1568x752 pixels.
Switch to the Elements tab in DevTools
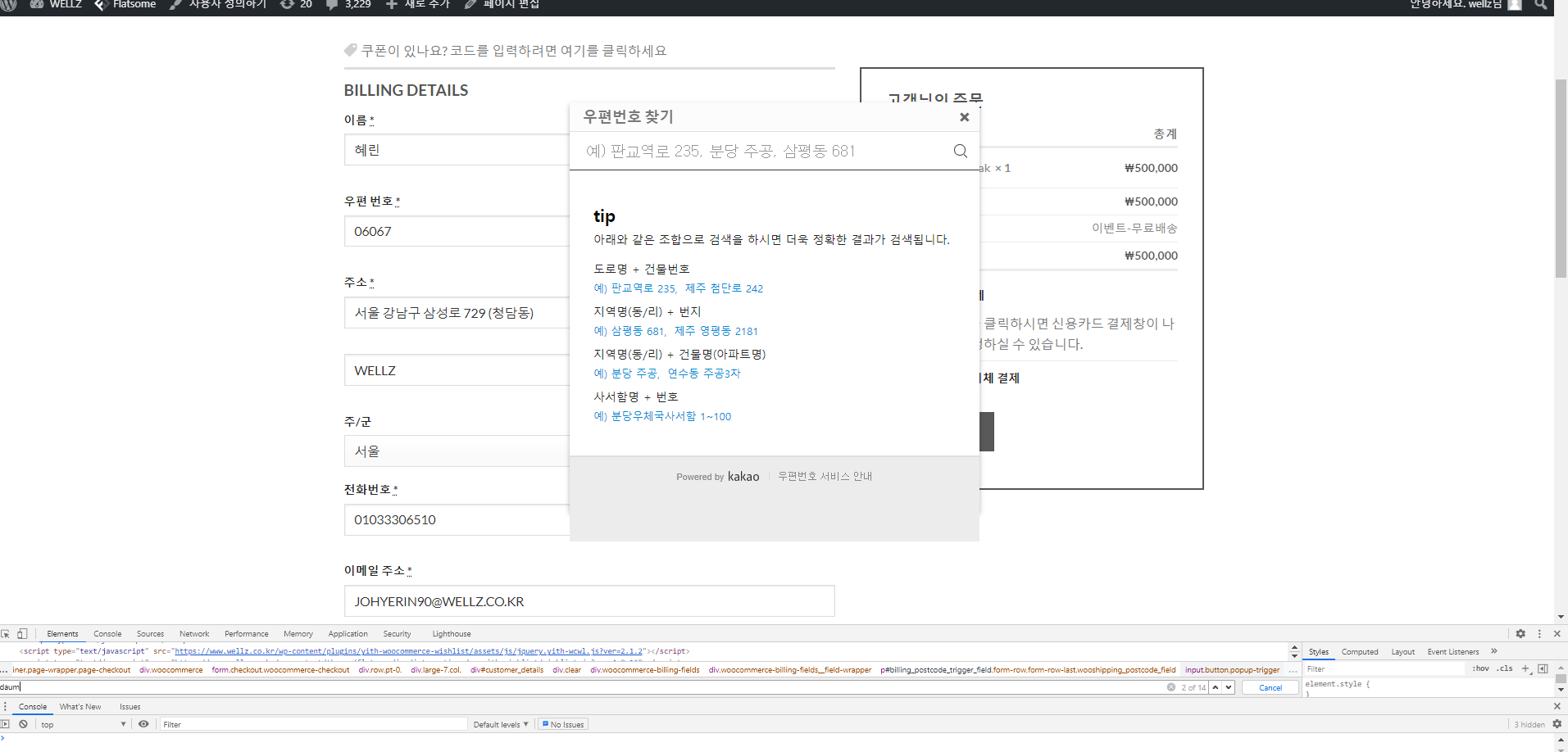[x=62, y=633]
